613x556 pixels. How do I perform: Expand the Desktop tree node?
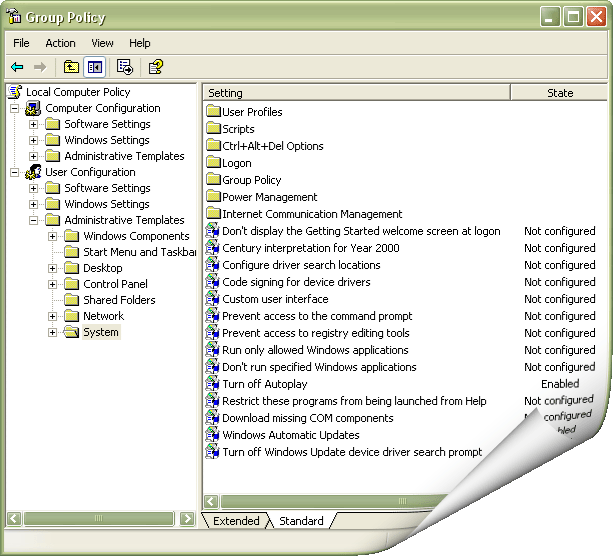tap(52, 269)
